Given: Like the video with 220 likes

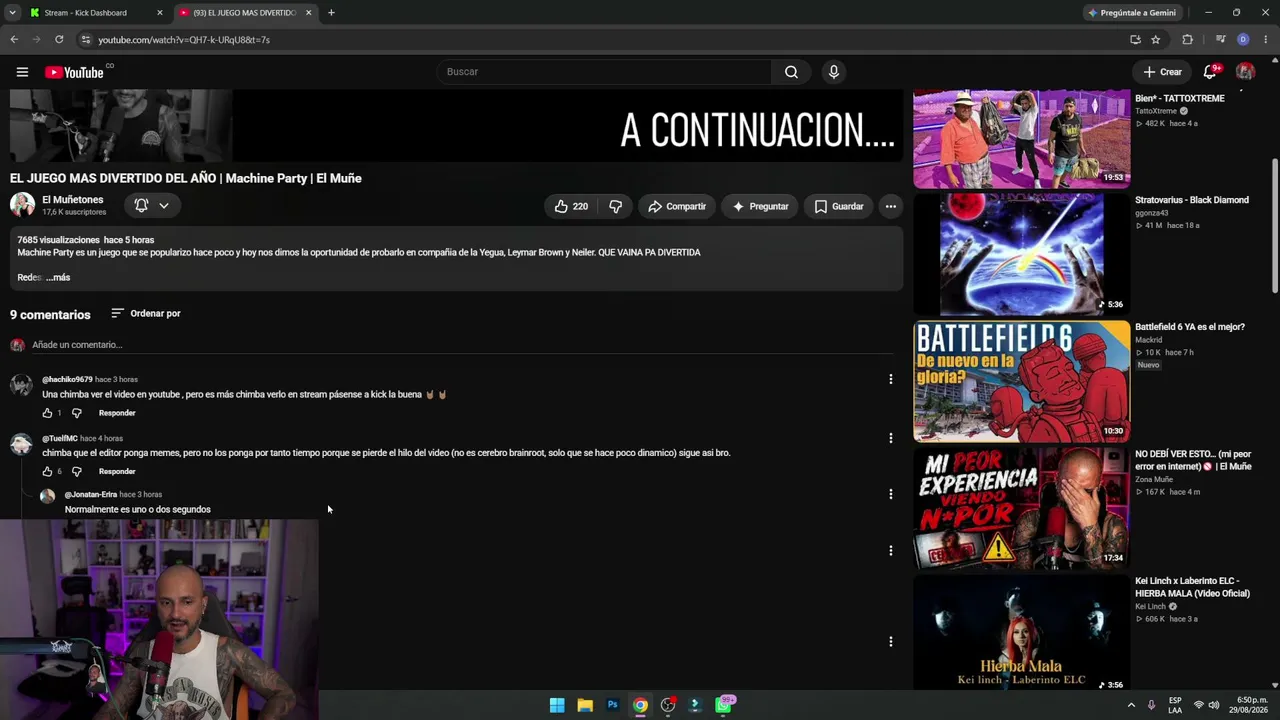Looking at the screenshot, I should (571, 206).
